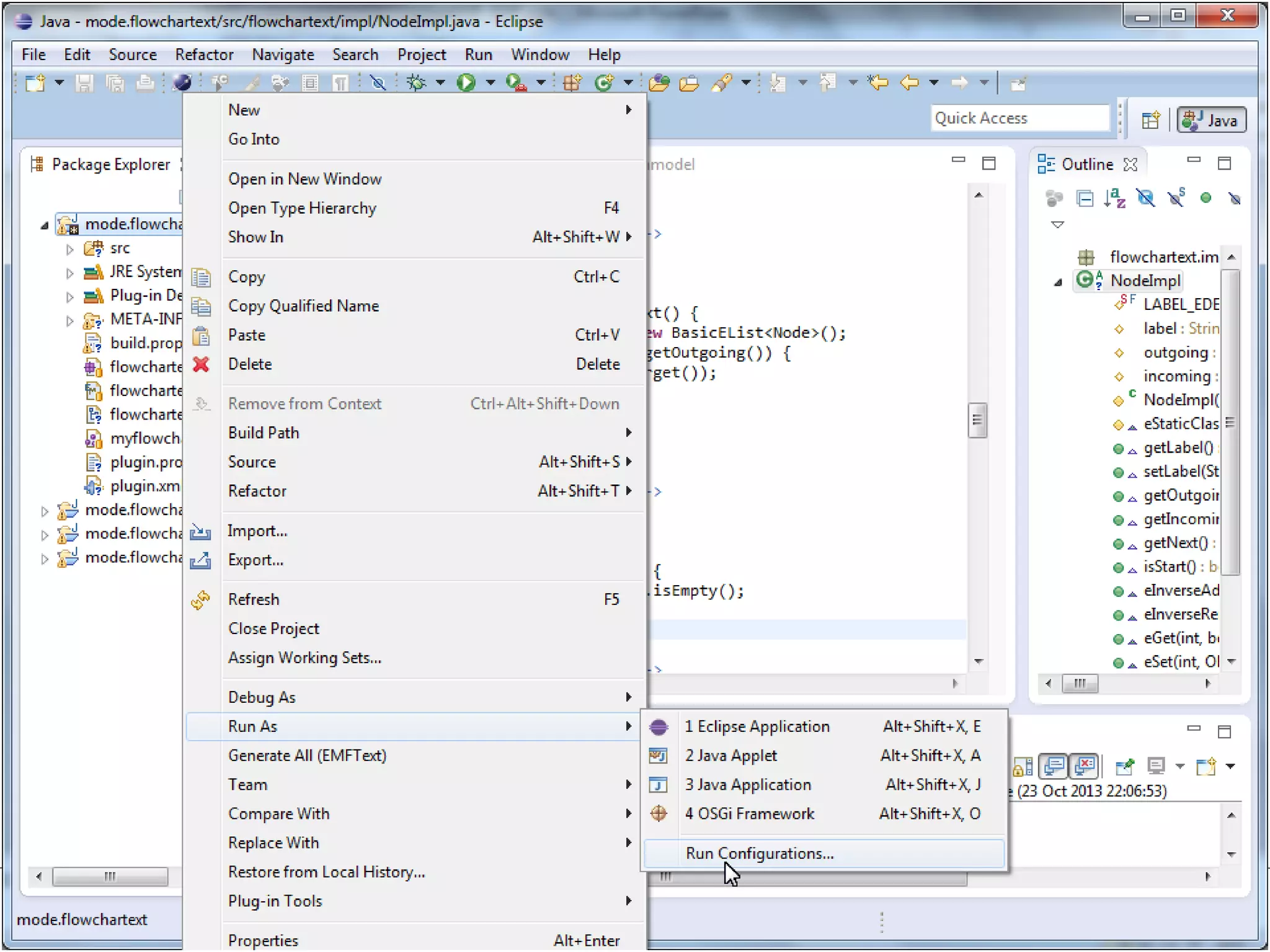Expand the src folder in Package Explorer

tap(70, 249)
